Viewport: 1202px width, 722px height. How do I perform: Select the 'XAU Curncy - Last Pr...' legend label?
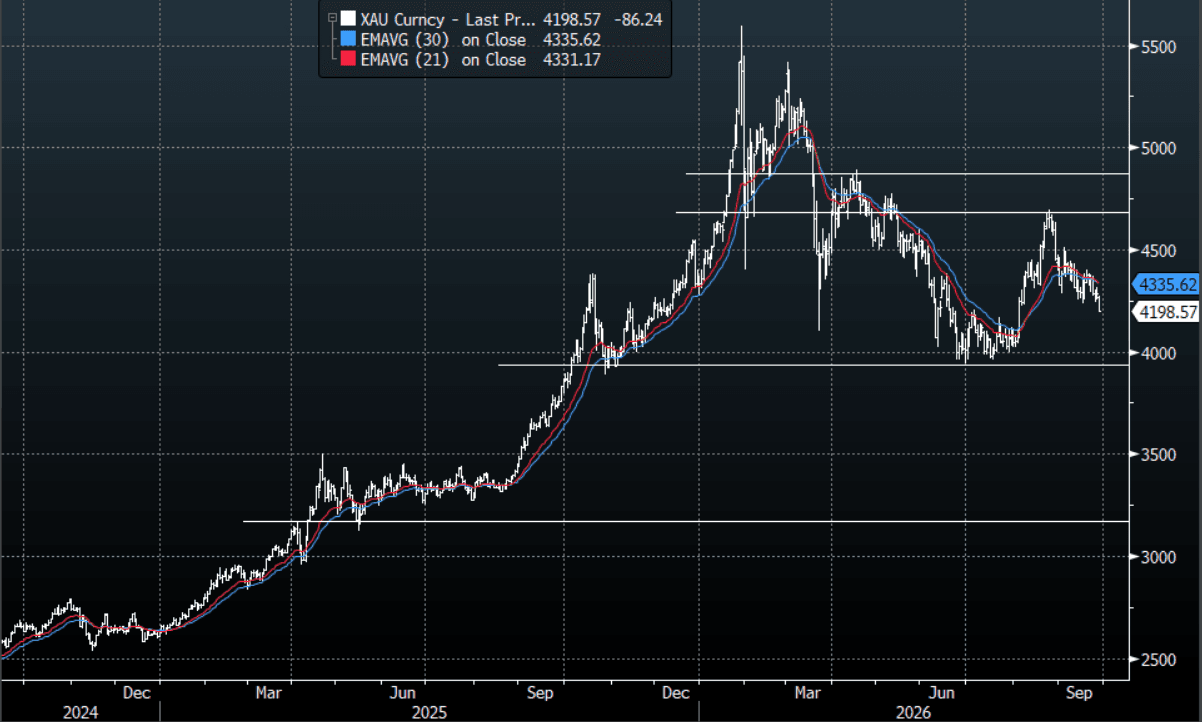(448, 18)
